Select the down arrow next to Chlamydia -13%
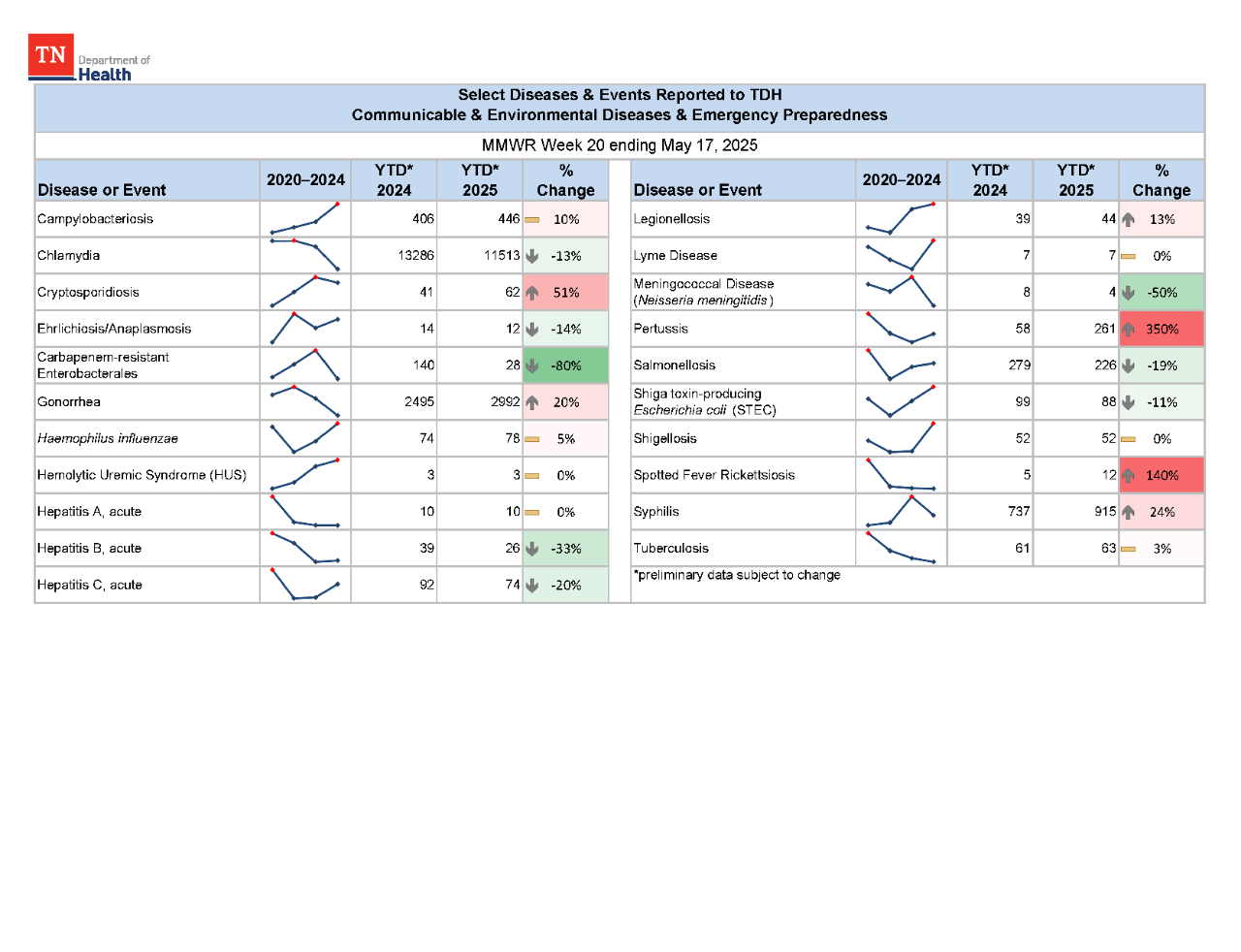1241x952 pixels. tap(531, 255)
